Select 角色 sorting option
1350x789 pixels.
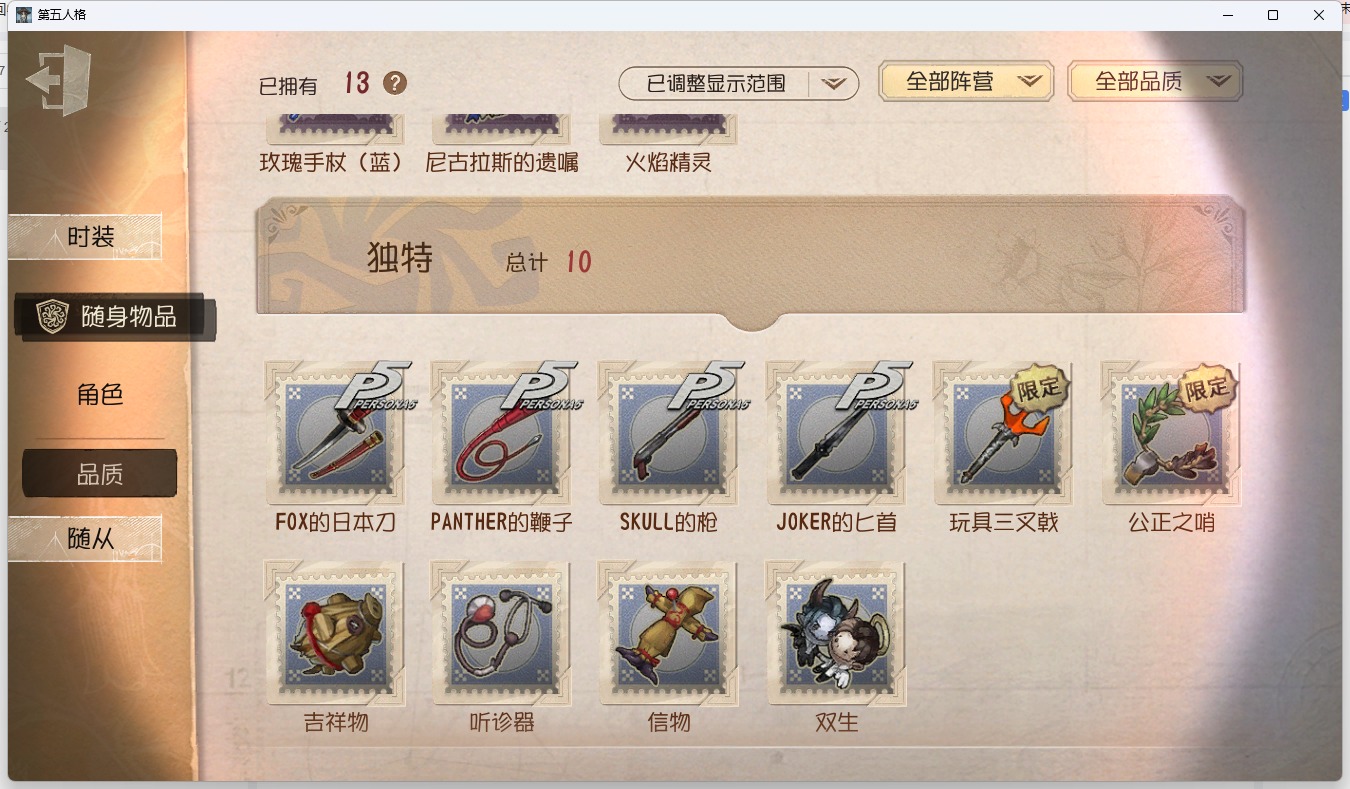point(100,394)
